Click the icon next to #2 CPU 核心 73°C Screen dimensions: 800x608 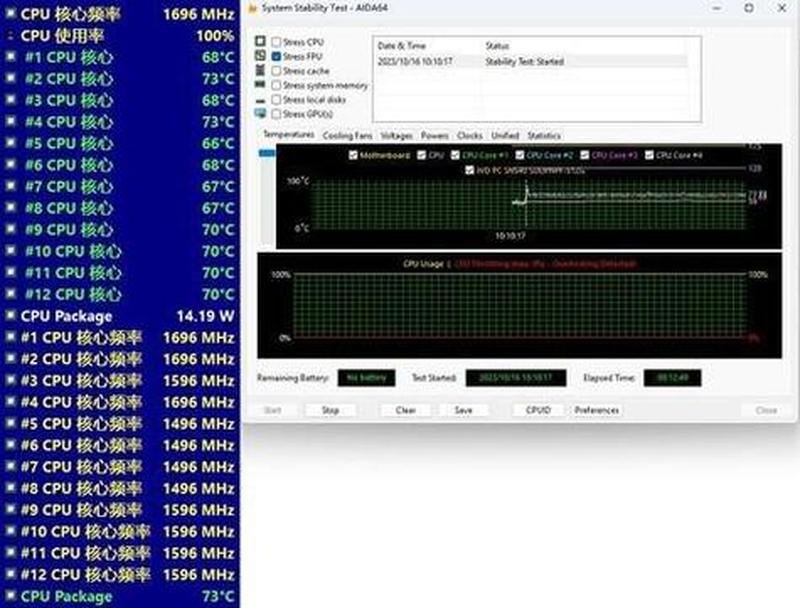click(x=10, y=78)
